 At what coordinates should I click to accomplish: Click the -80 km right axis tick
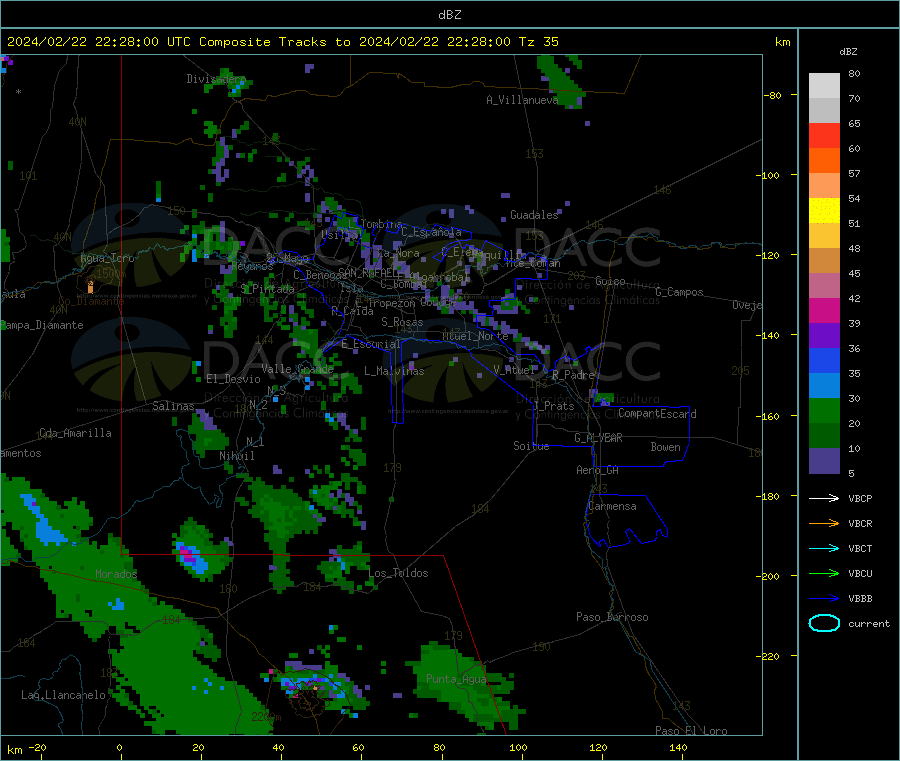coord(773,95)
